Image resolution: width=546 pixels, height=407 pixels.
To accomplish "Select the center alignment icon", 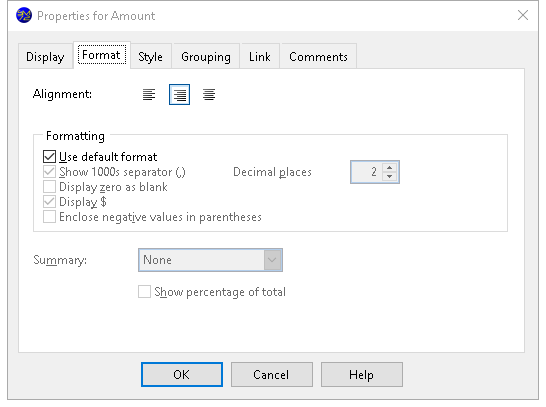I will 209,94.
